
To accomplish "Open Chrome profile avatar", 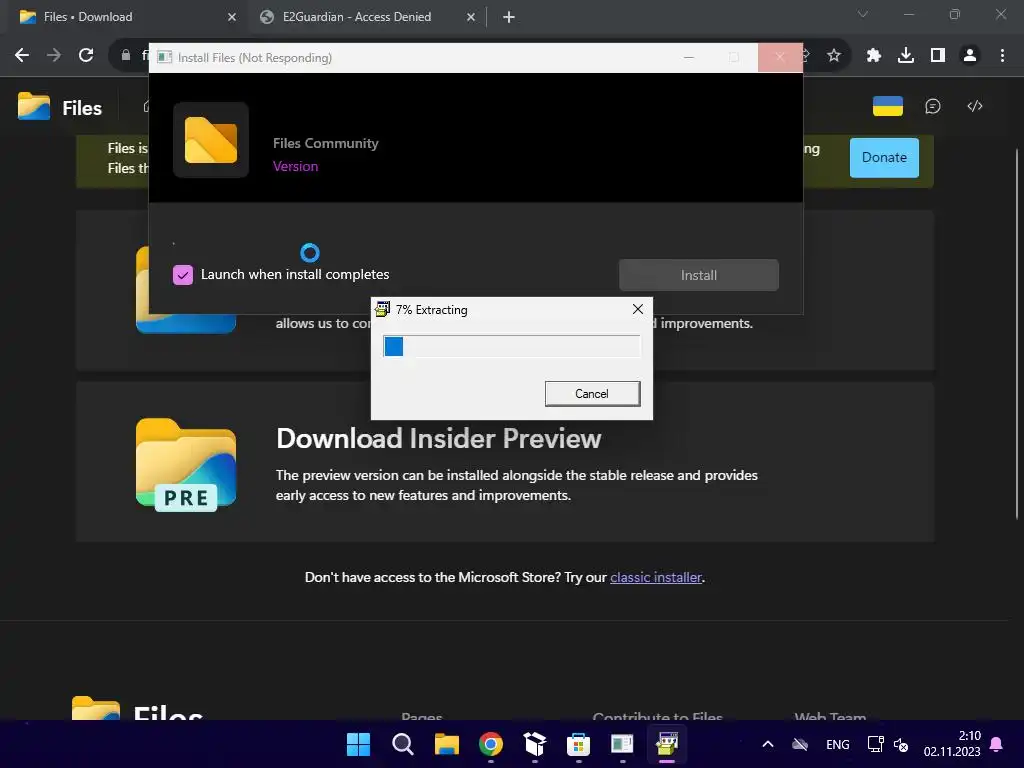I will point(969,56).
